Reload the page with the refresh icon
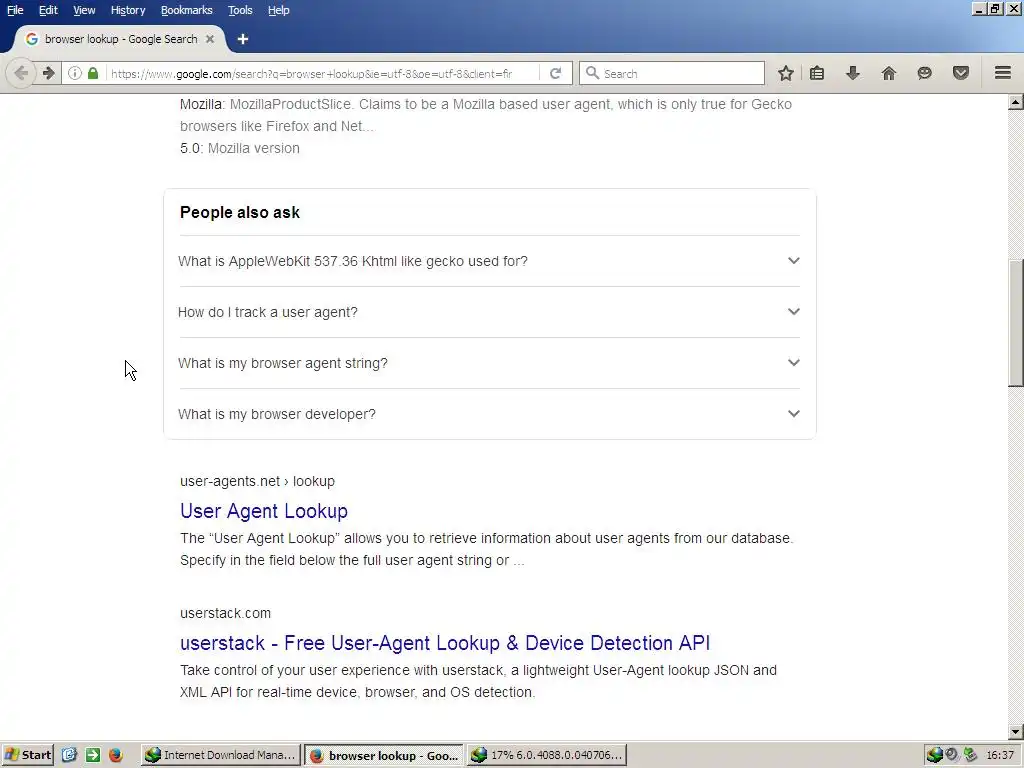 [556, 73]
